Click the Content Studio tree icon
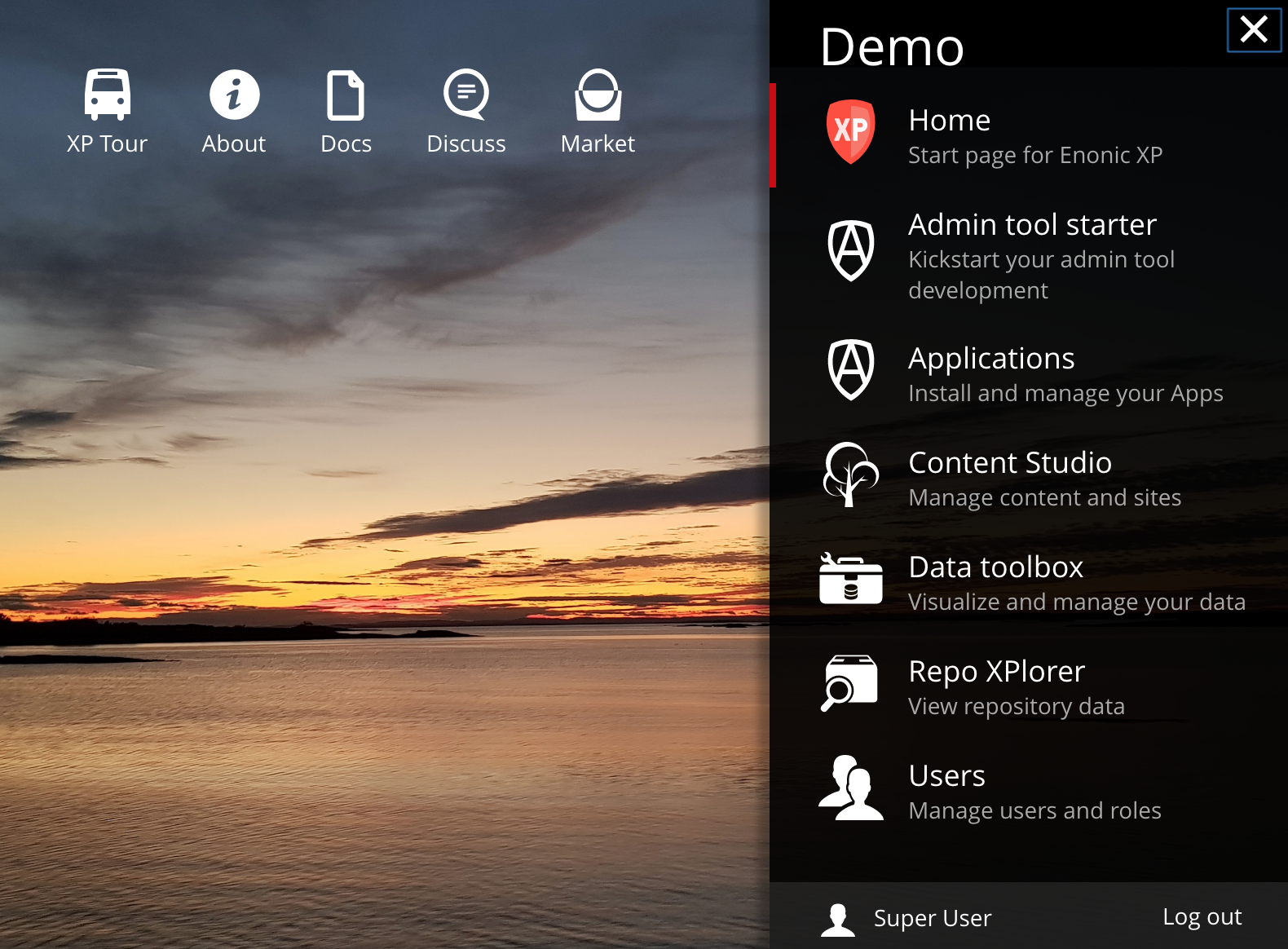 tap(851, 474)
